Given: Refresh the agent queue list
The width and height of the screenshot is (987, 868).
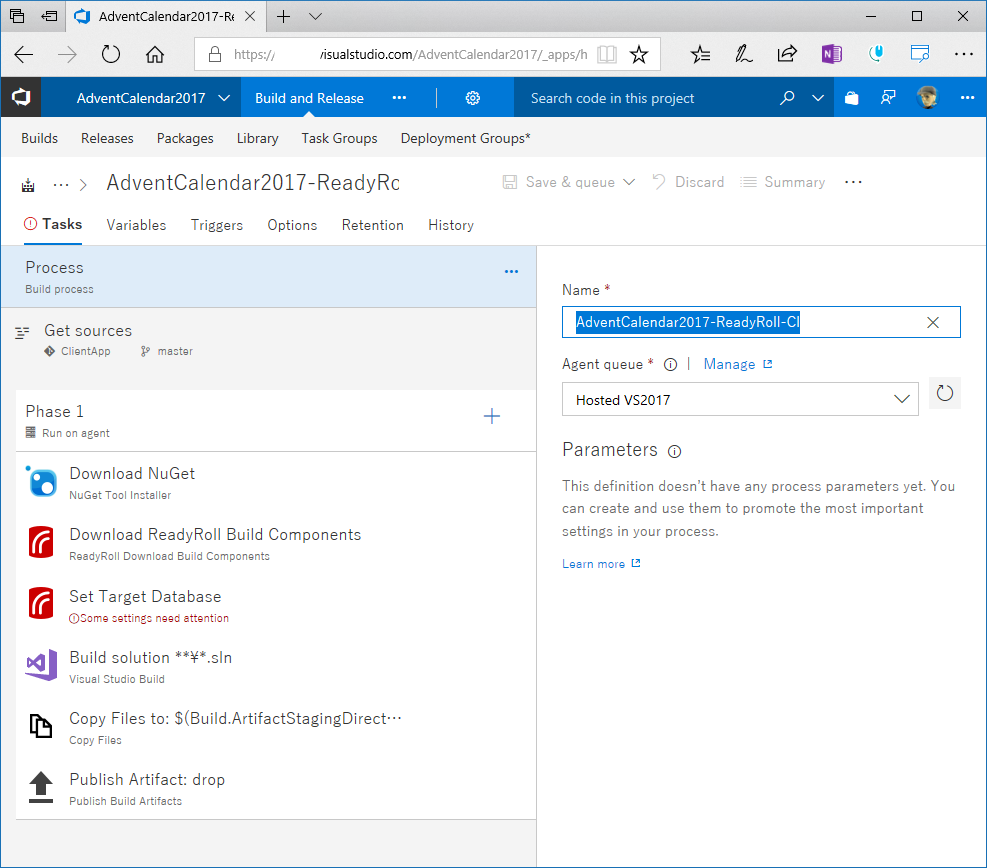Looking at the screenshot, I should point(945,394).
